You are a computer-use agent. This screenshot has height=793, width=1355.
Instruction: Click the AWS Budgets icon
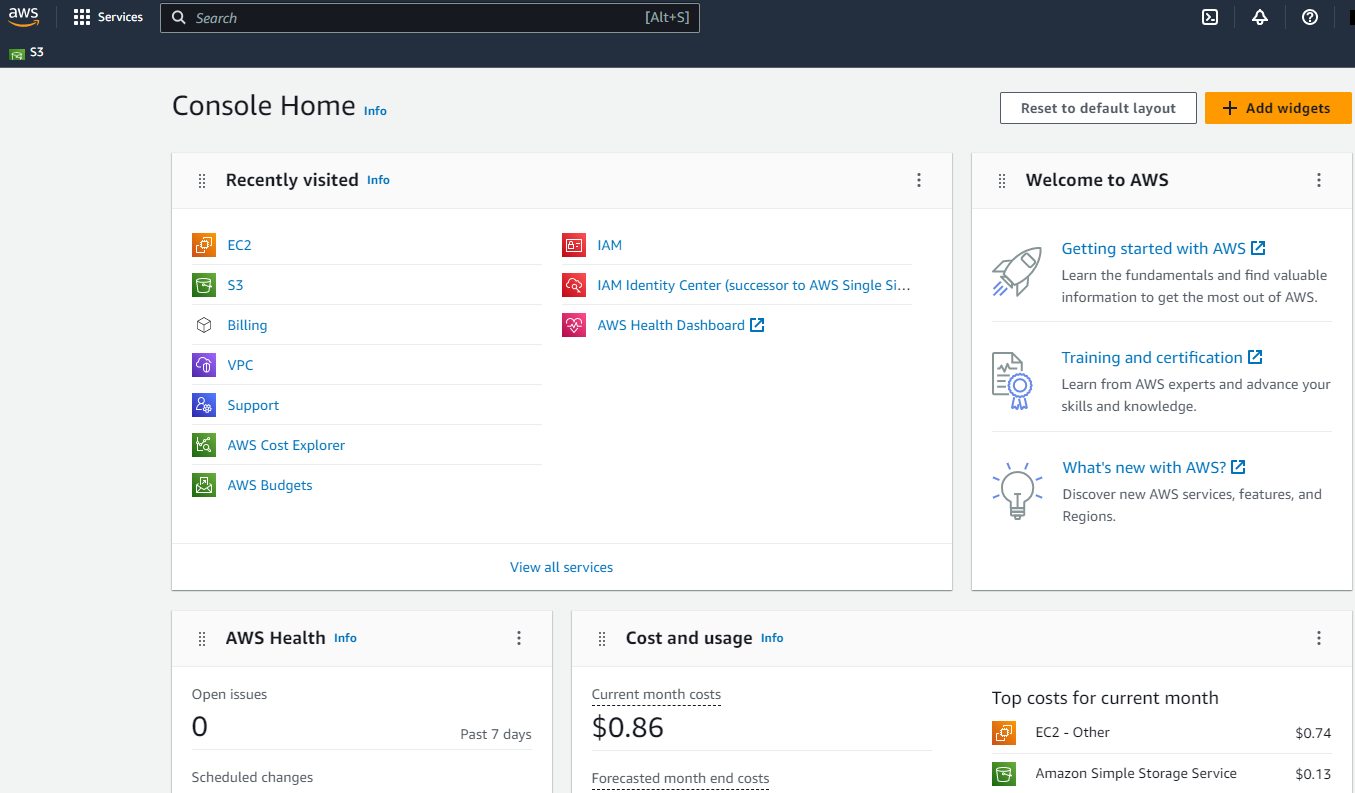point(204,485)
